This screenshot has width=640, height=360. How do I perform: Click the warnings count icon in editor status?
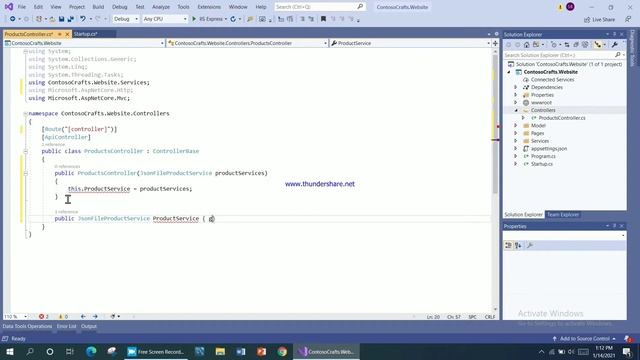tap(61, 316)
